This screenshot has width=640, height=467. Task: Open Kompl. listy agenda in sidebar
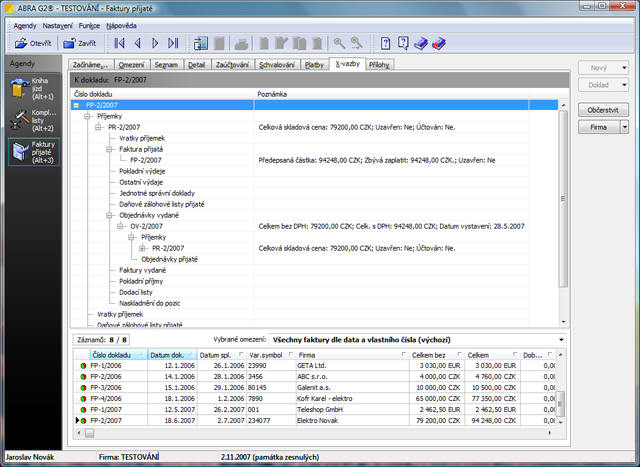coord(33,120)
